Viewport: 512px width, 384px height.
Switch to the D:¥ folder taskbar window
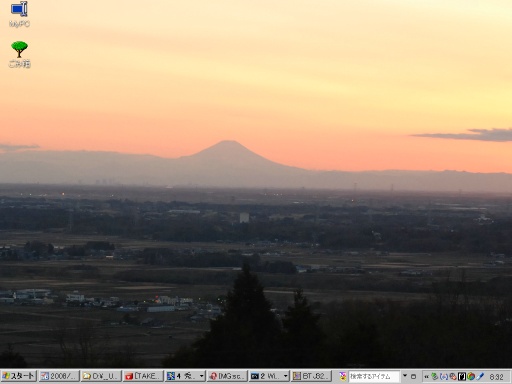(101, 376)
